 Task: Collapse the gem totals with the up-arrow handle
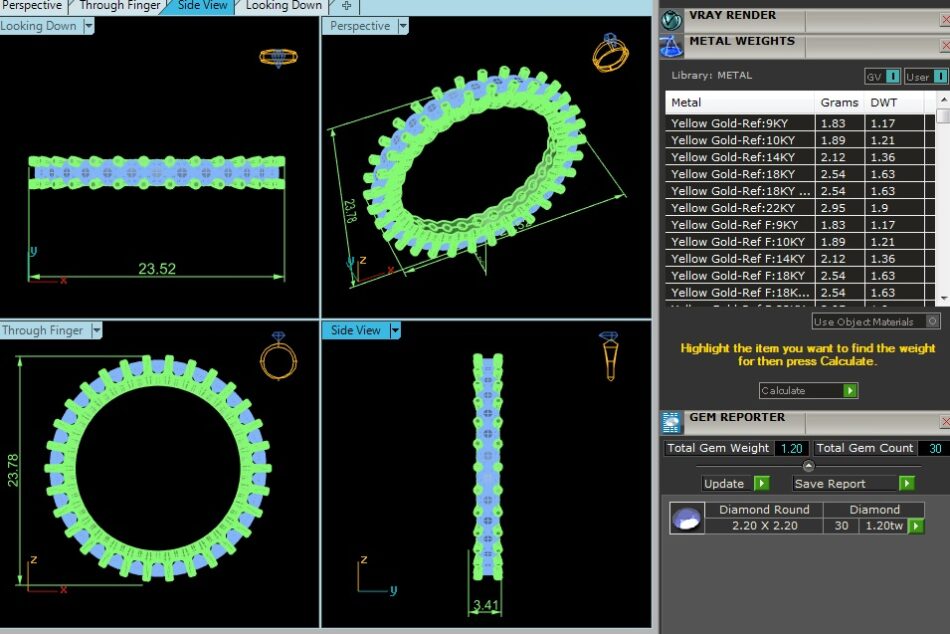point(808,465)
